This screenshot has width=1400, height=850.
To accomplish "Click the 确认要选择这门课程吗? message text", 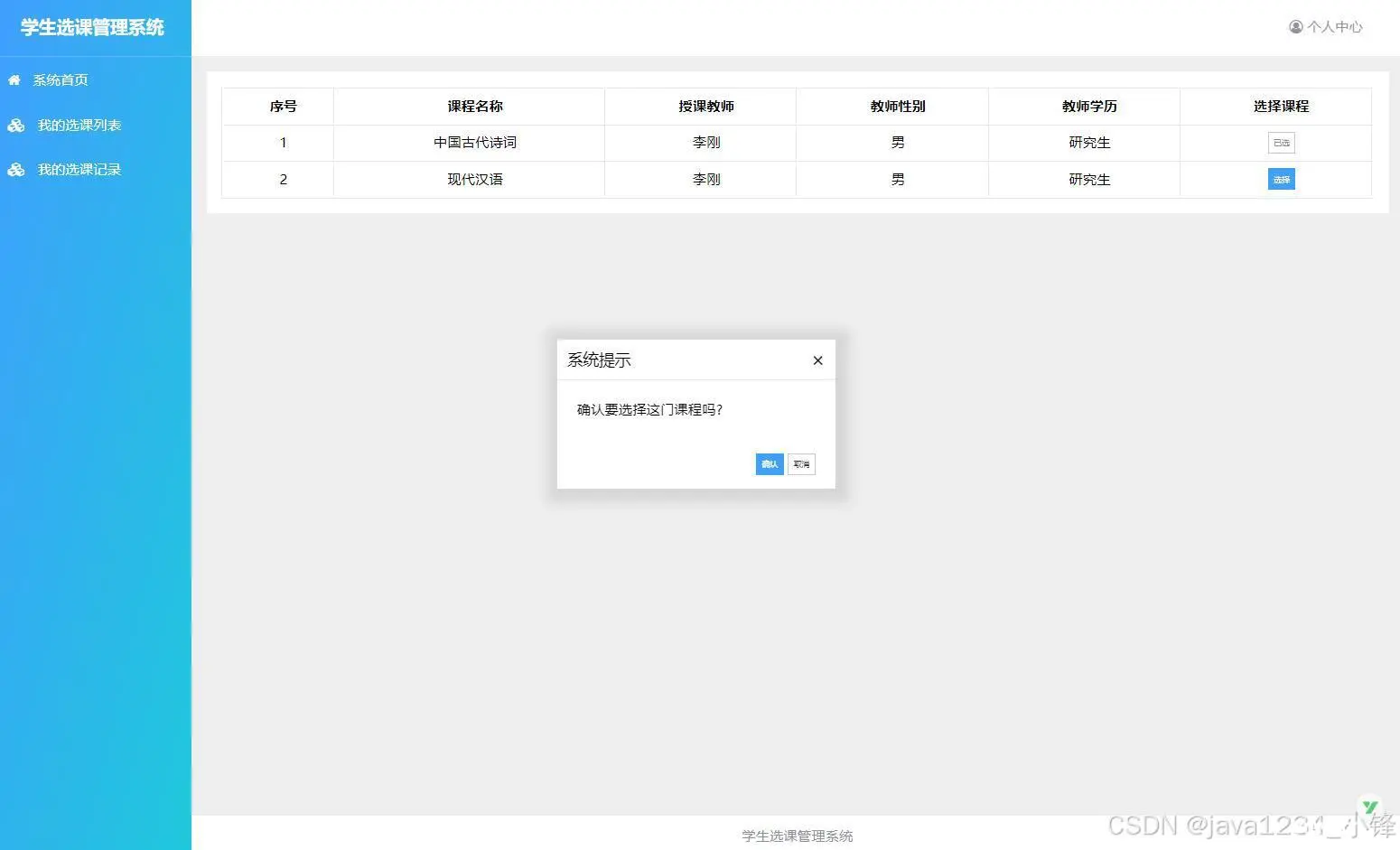I will pyautogui.click(x=650, y=410).
